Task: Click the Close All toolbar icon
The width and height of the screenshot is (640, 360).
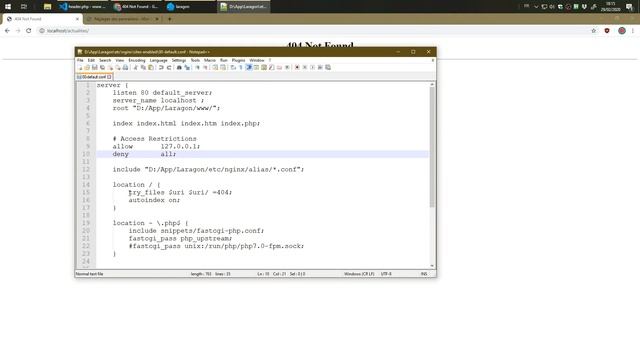Action: (118, 67)
